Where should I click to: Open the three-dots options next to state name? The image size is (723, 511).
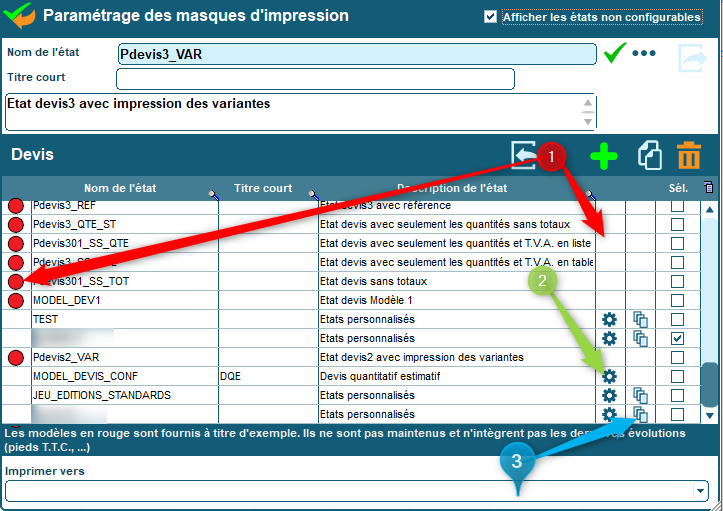(x=644, y=53)
